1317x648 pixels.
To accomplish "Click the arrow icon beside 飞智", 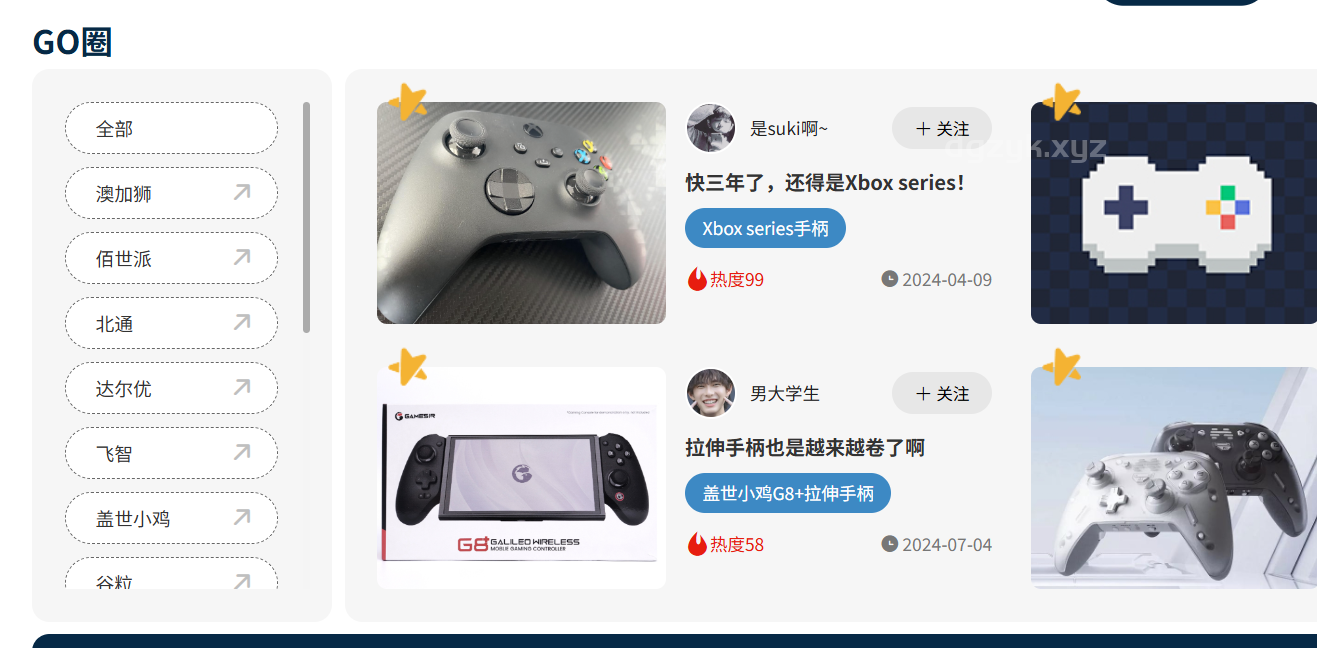I will pos(241,453).
